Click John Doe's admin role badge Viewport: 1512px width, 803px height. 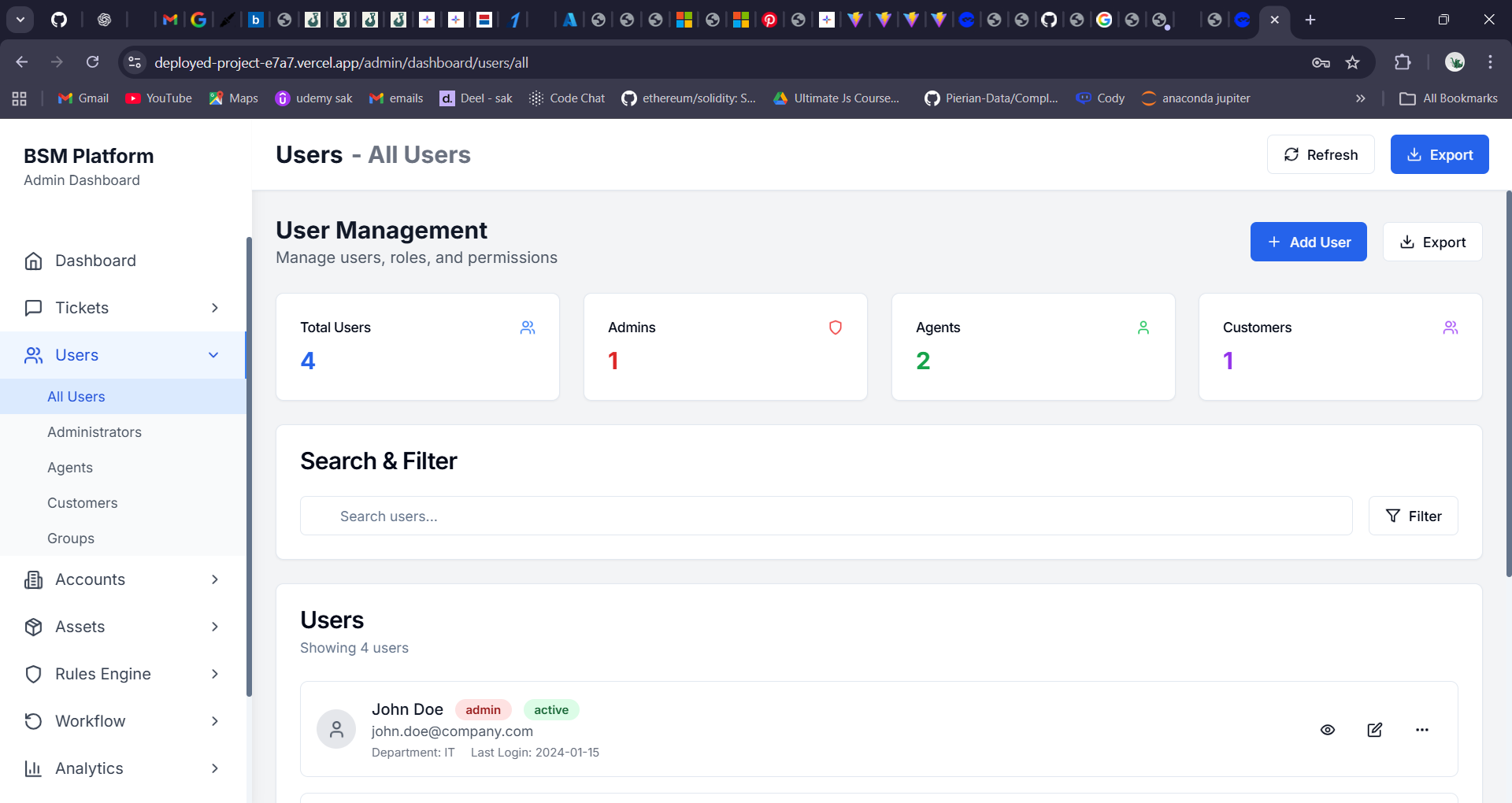click(483, 709)
